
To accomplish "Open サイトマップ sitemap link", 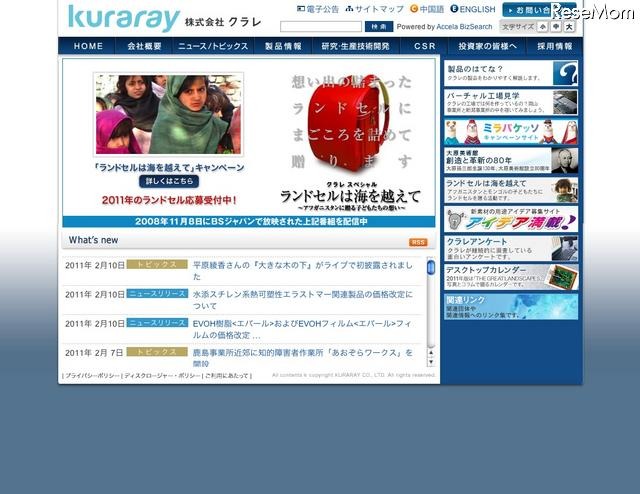I will 376,9.
